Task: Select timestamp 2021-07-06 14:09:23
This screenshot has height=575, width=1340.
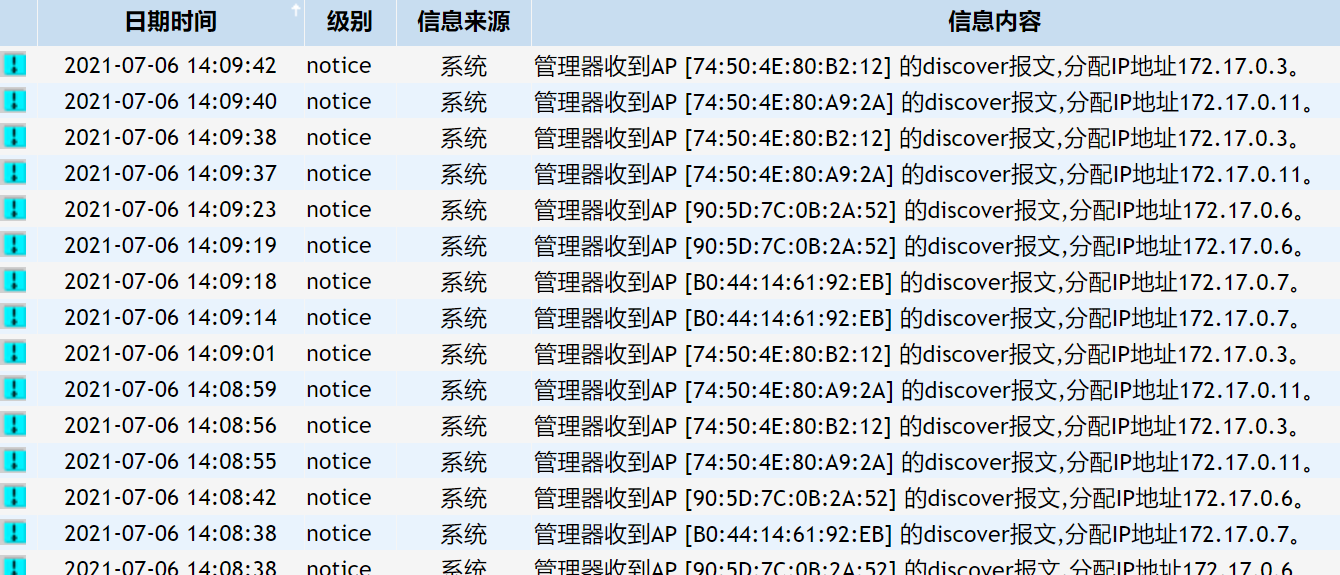Action: [x=171, y=210]
